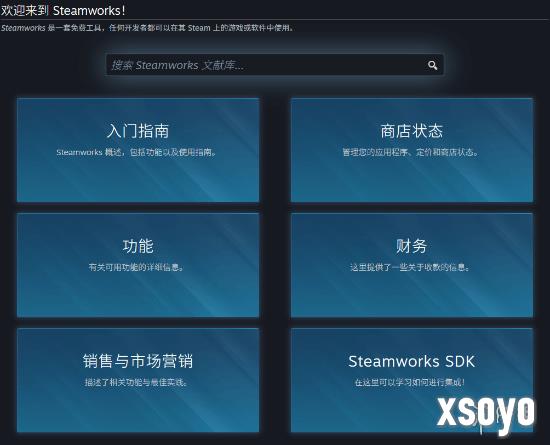This screenshot has width=550, height=445.
Task: Click the Steamworks SDK card description text
Action: (410, 382)
